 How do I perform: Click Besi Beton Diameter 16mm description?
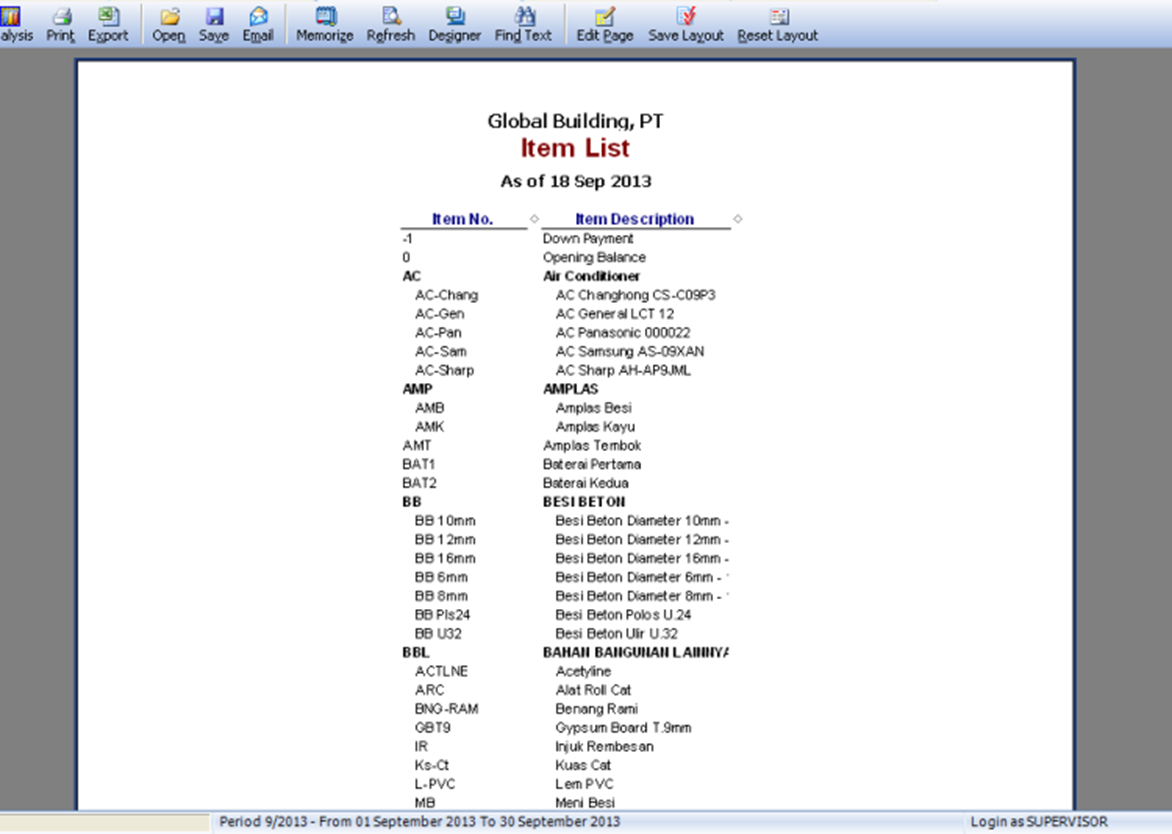coord(641,558)
